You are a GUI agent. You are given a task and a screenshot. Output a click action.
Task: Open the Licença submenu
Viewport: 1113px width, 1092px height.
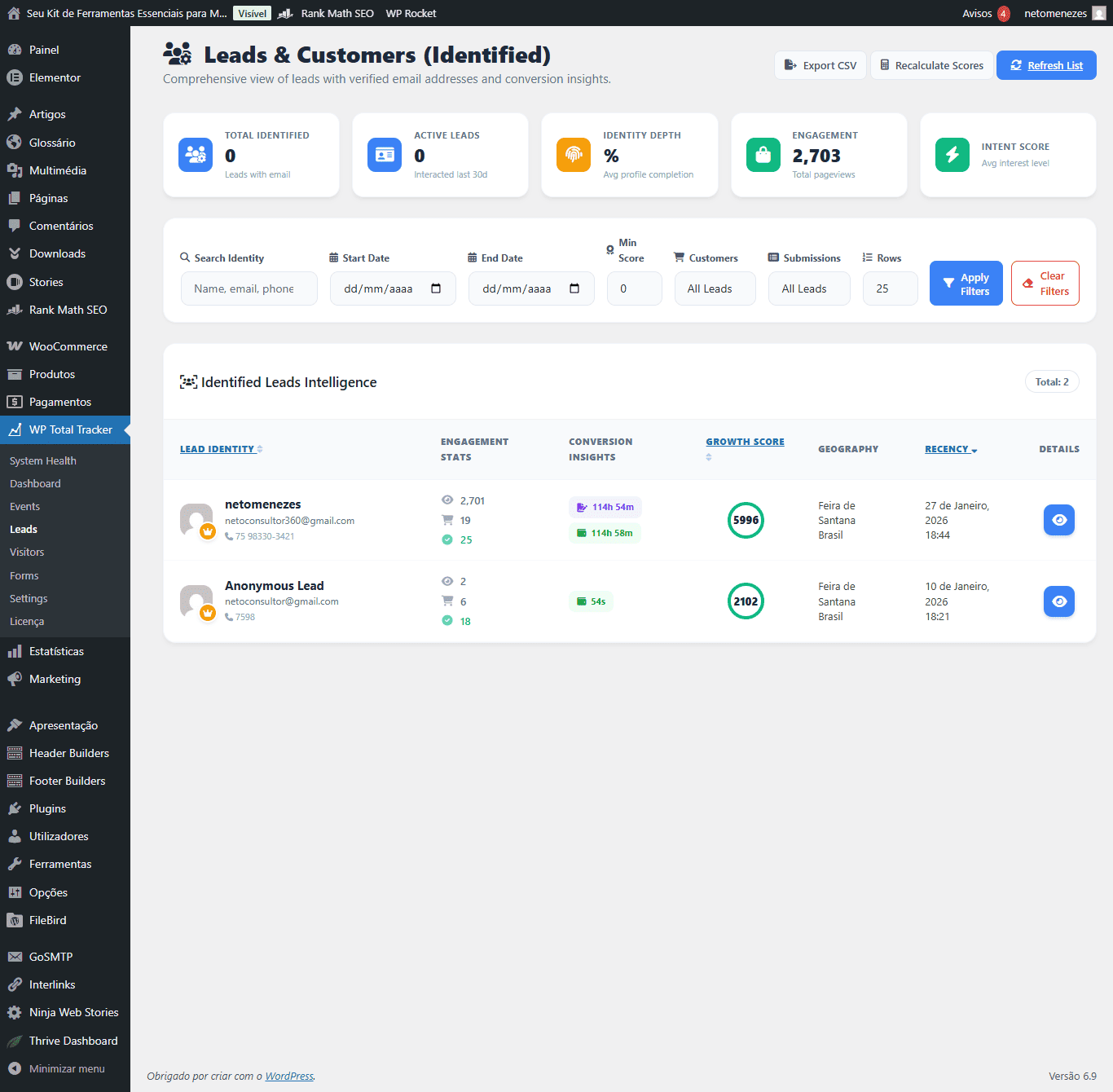(27, 621)
